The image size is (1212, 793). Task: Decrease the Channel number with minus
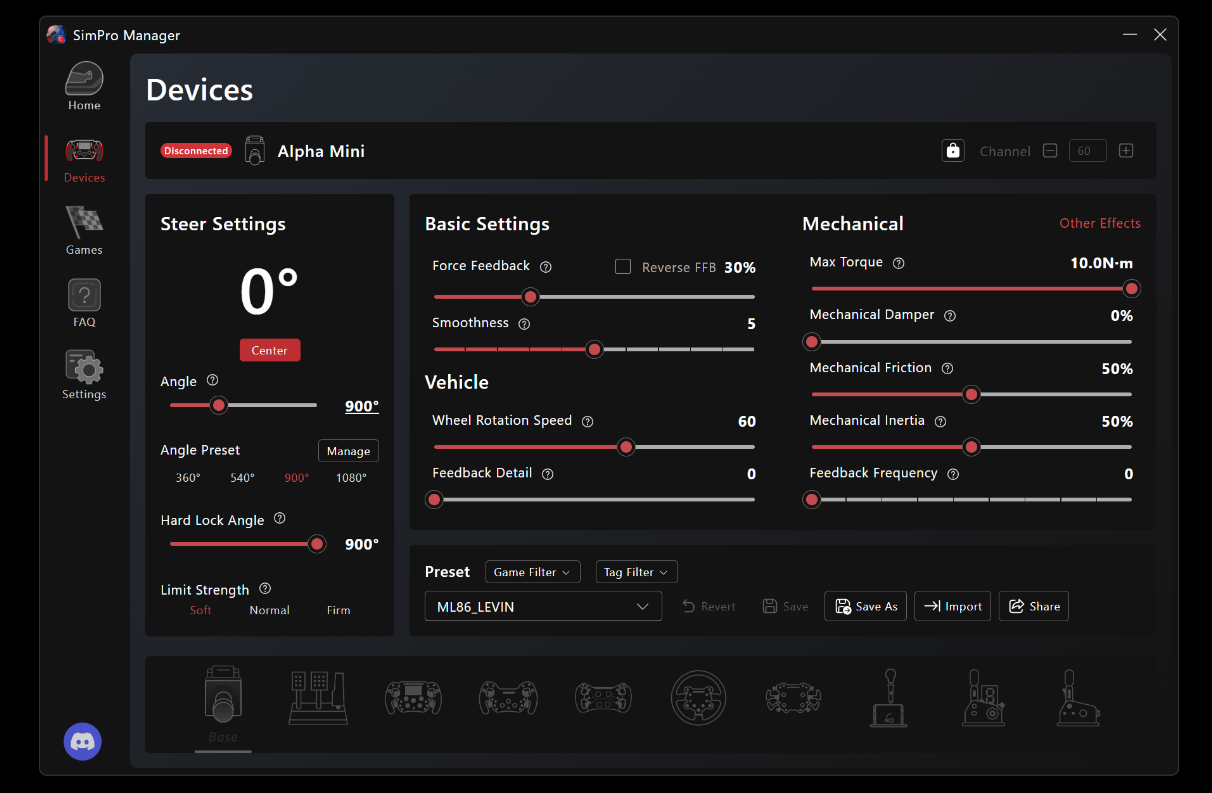pyautogui.click(x=1050, y=151)
